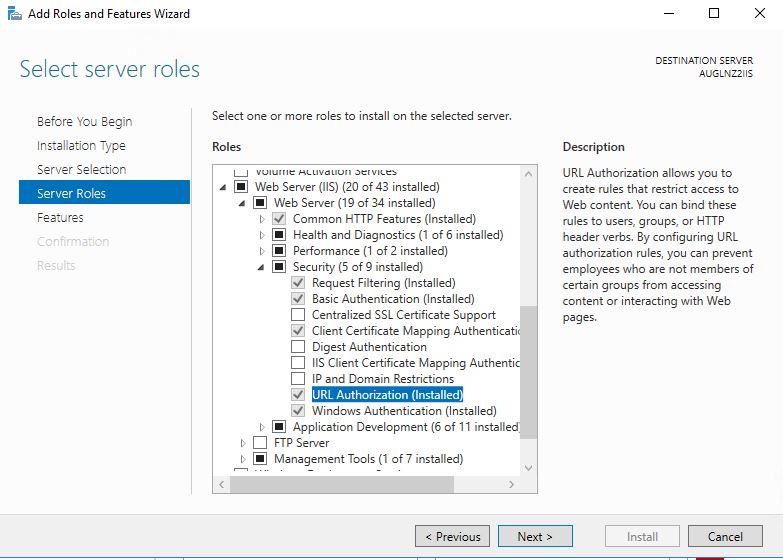This screenshot has width=783, height=560.
Task: Click the roles list vertical scrollbar
Action: tap(529, 372)
